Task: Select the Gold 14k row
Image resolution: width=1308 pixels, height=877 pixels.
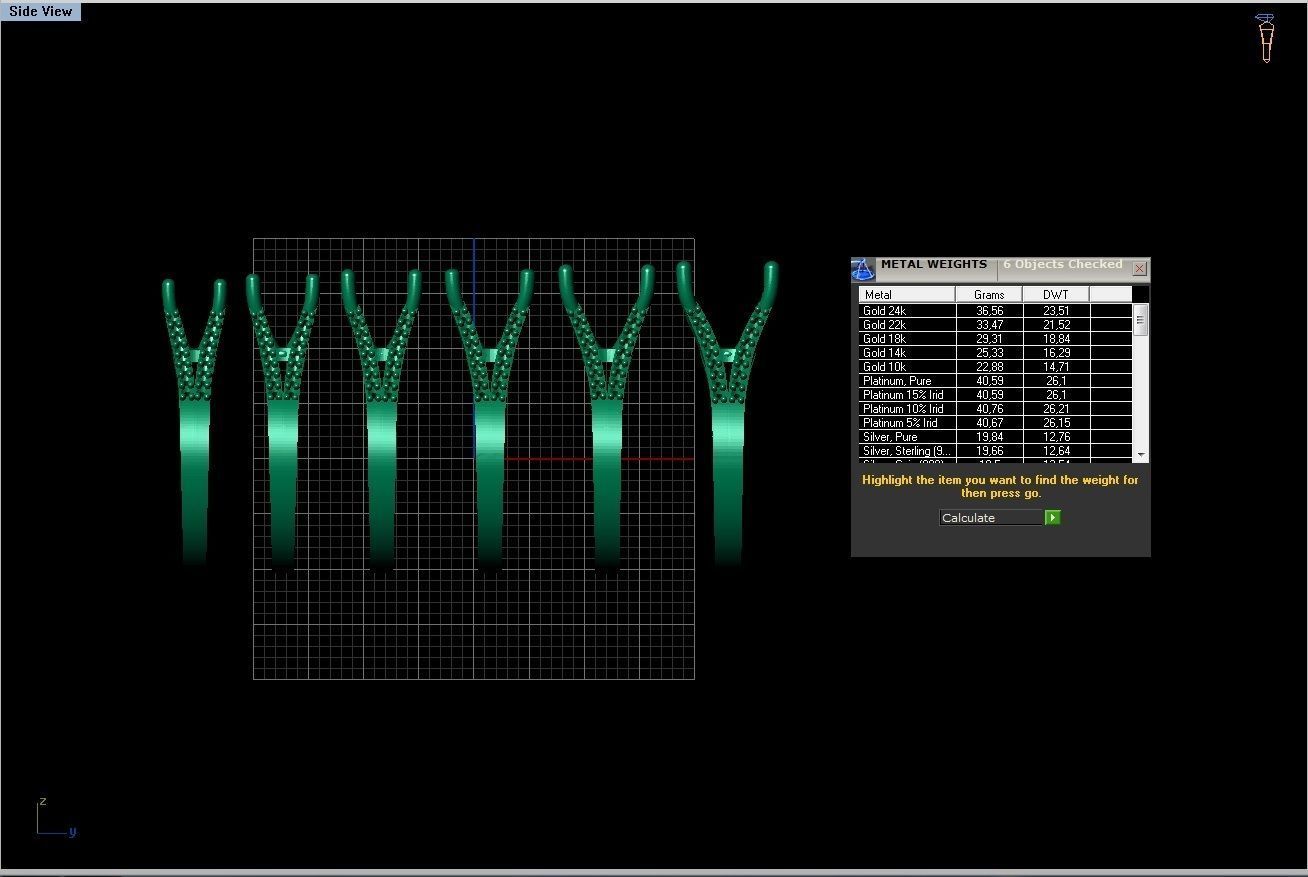Action: (995, 353)
